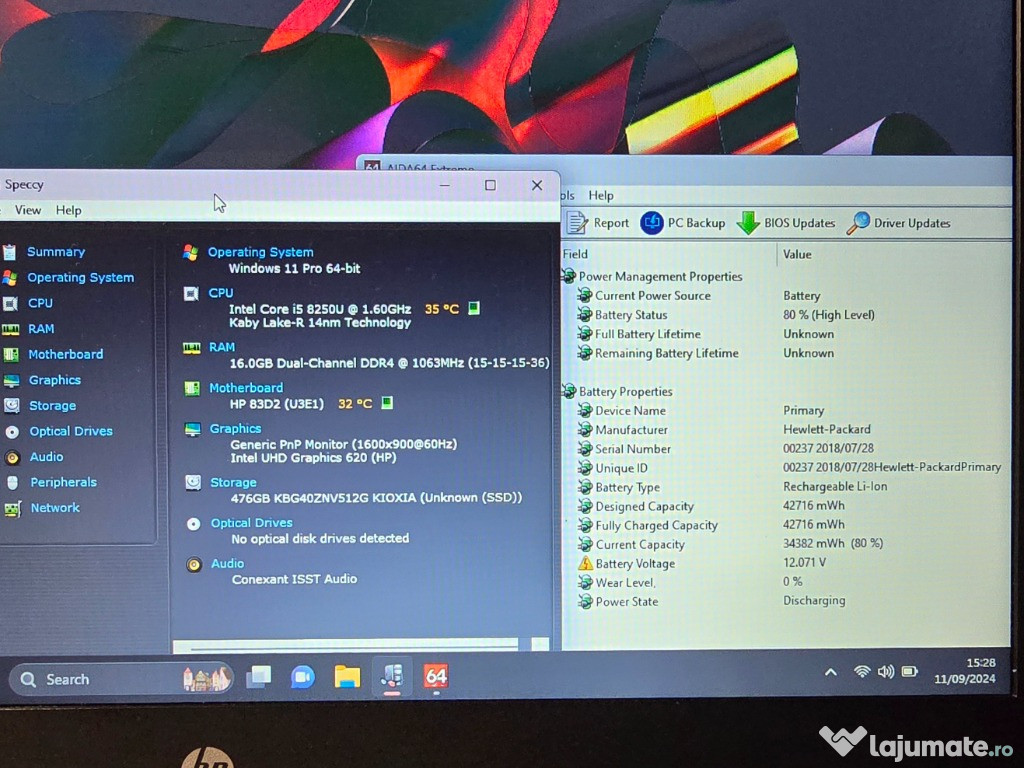The image size is (1024, 768).
Task: Click Optical Drives heading in summary panel
Action: pyautogui.click(x=251, y=523)
